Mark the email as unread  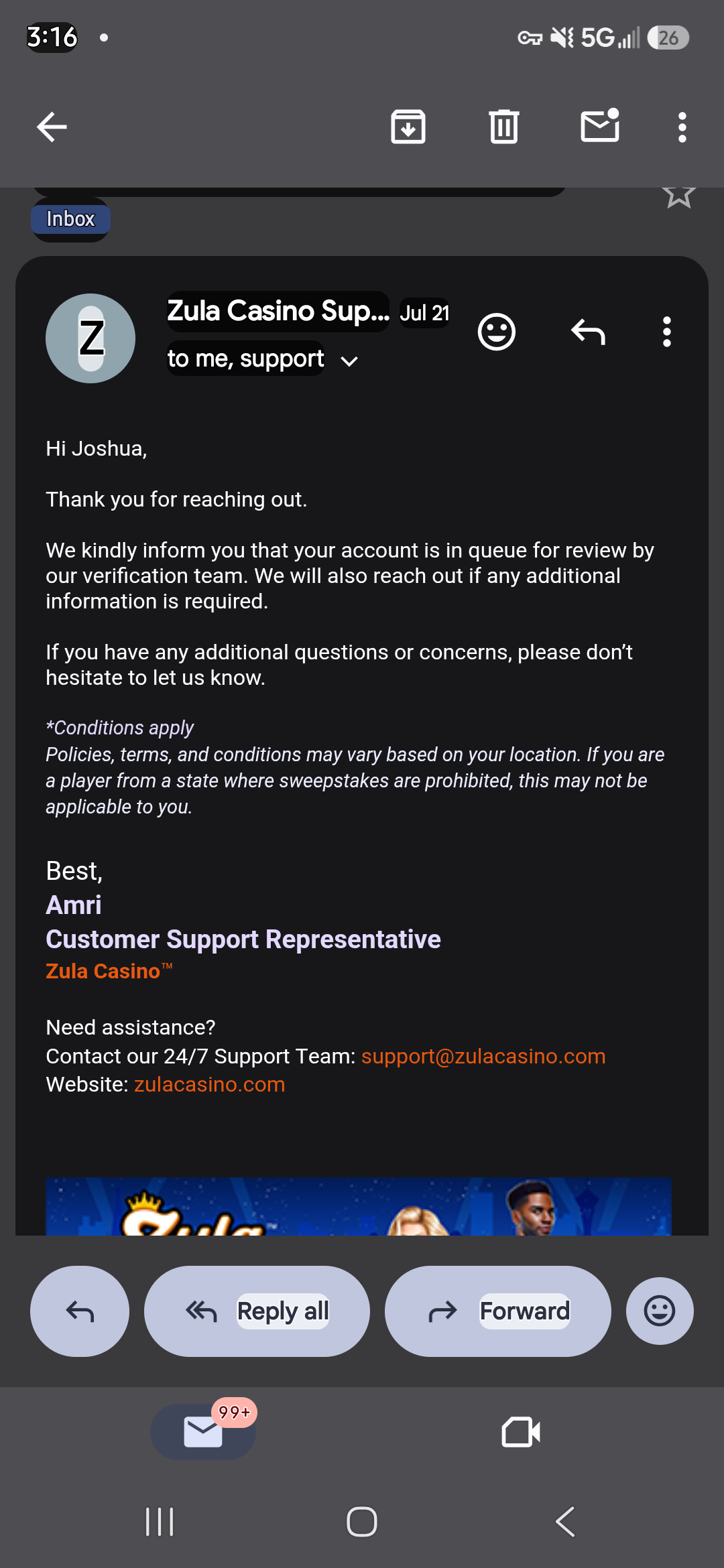[600, 125]
